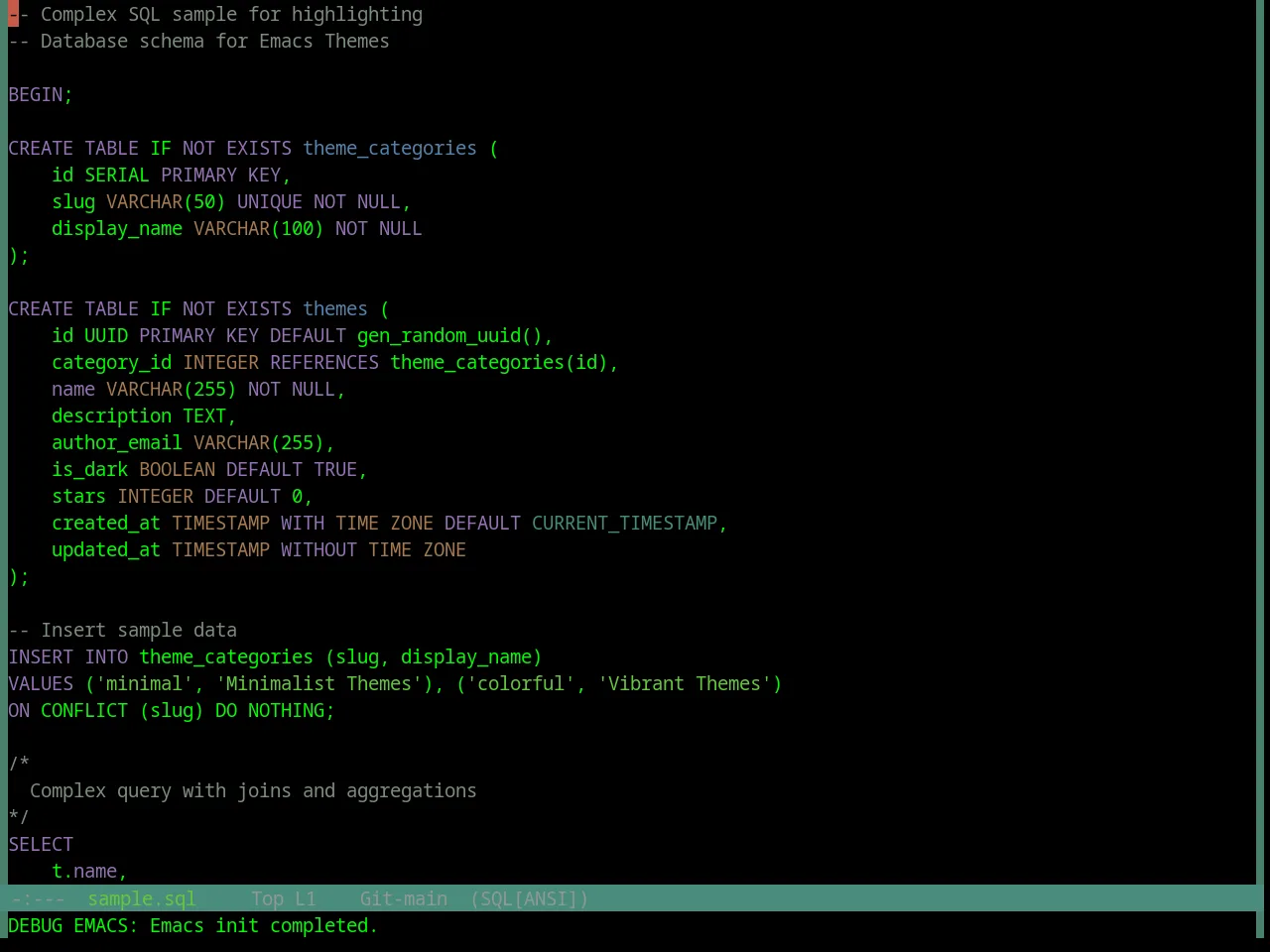Click the stars column name
This screenshot has height=952, width=1270.
(x=79, y=497)
